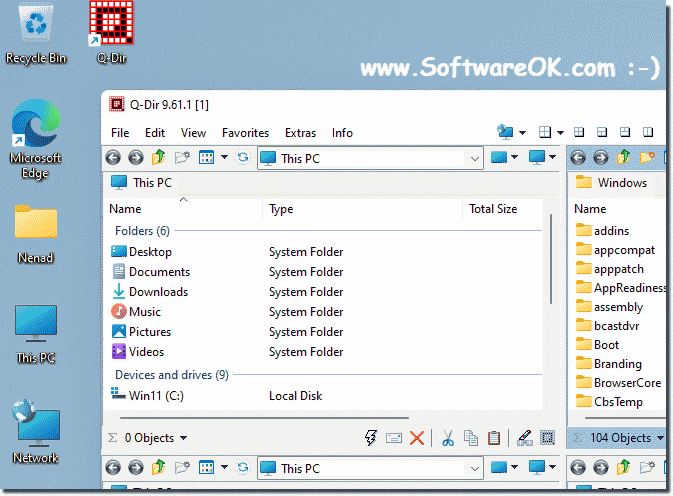
Task: Sort by Total Size column header
Action: click(493, 209)
